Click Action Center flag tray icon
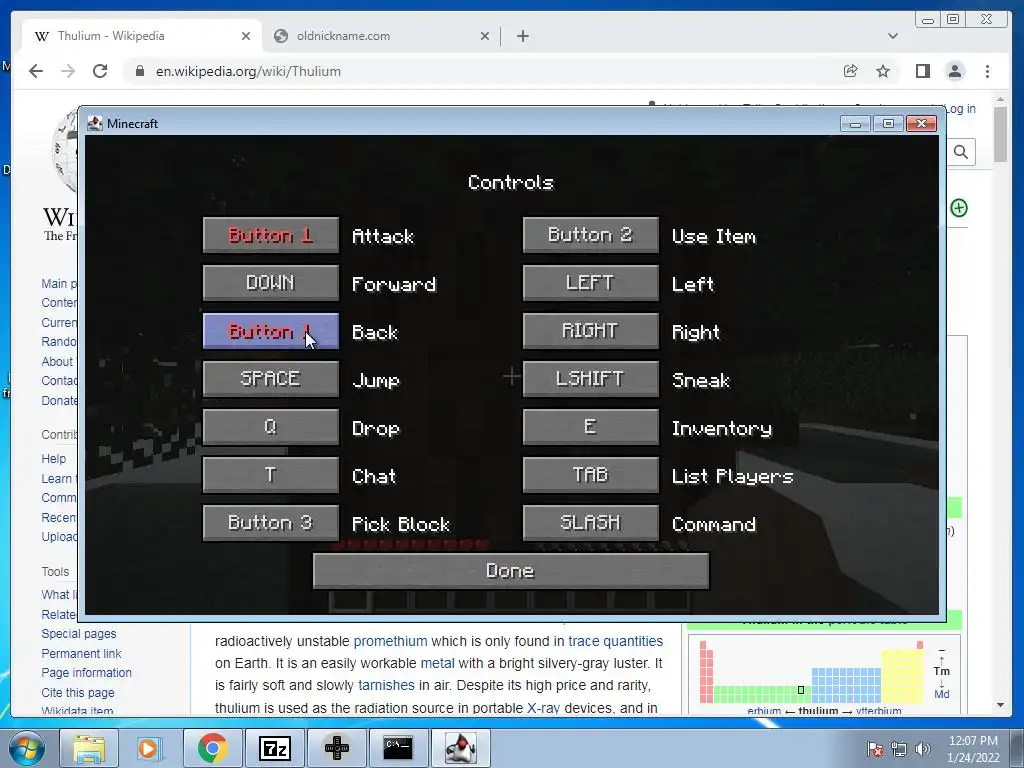The height and width of the screenshot is (768, 1024). pyautogui.click(x=874, y=749)
